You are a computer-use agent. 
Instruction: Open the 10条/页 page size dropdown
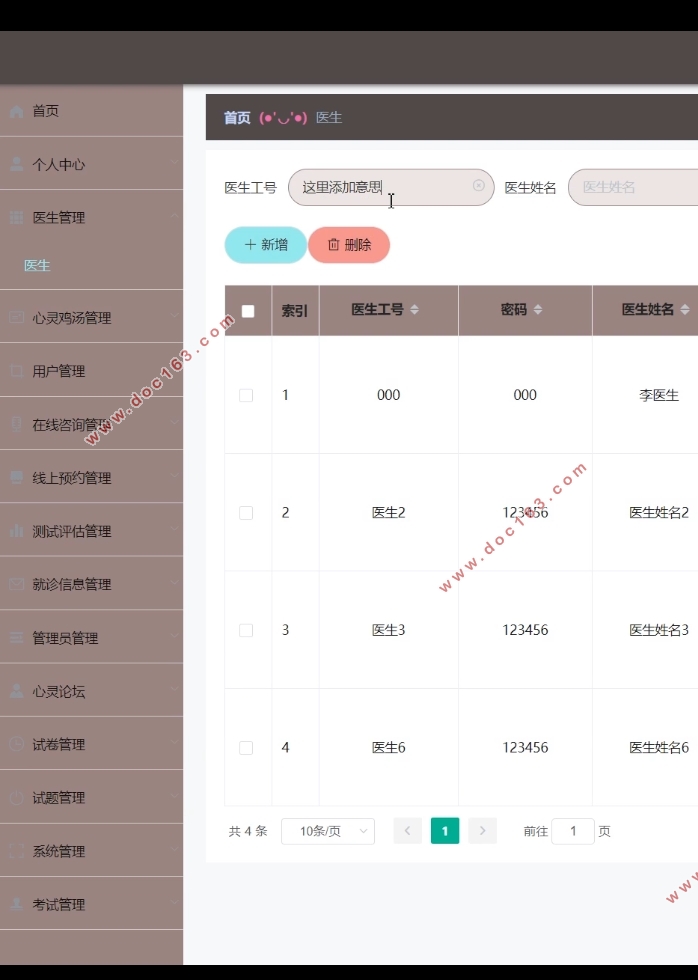328,831
